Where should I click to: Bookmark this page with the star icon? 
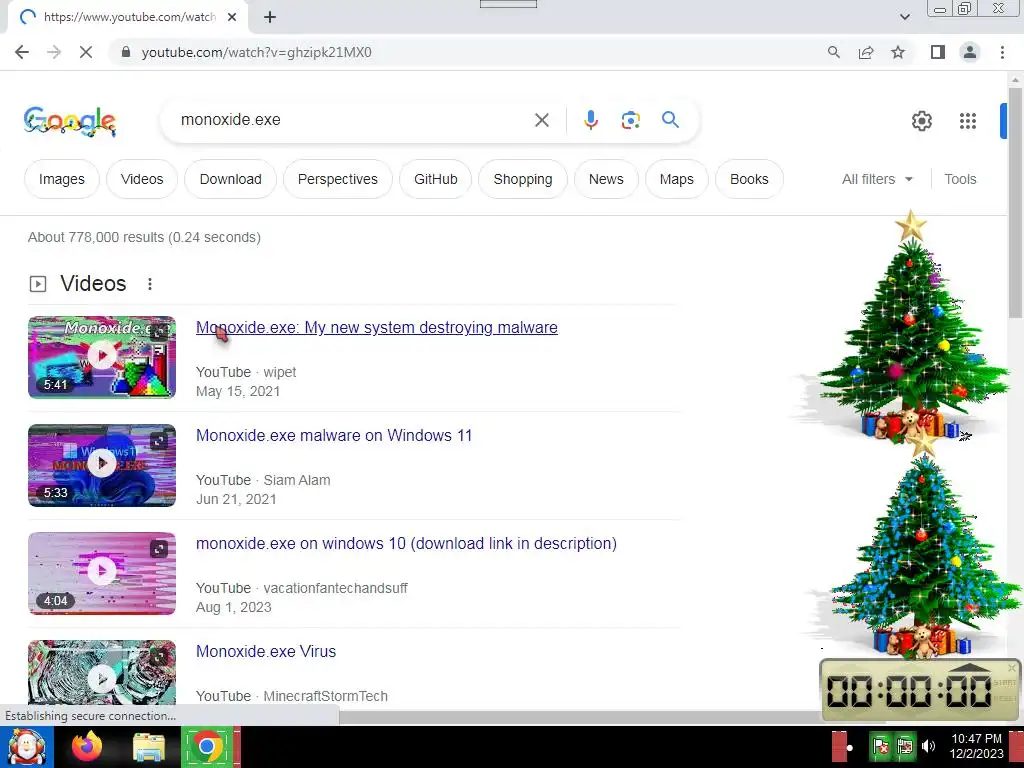coord(898,52)
